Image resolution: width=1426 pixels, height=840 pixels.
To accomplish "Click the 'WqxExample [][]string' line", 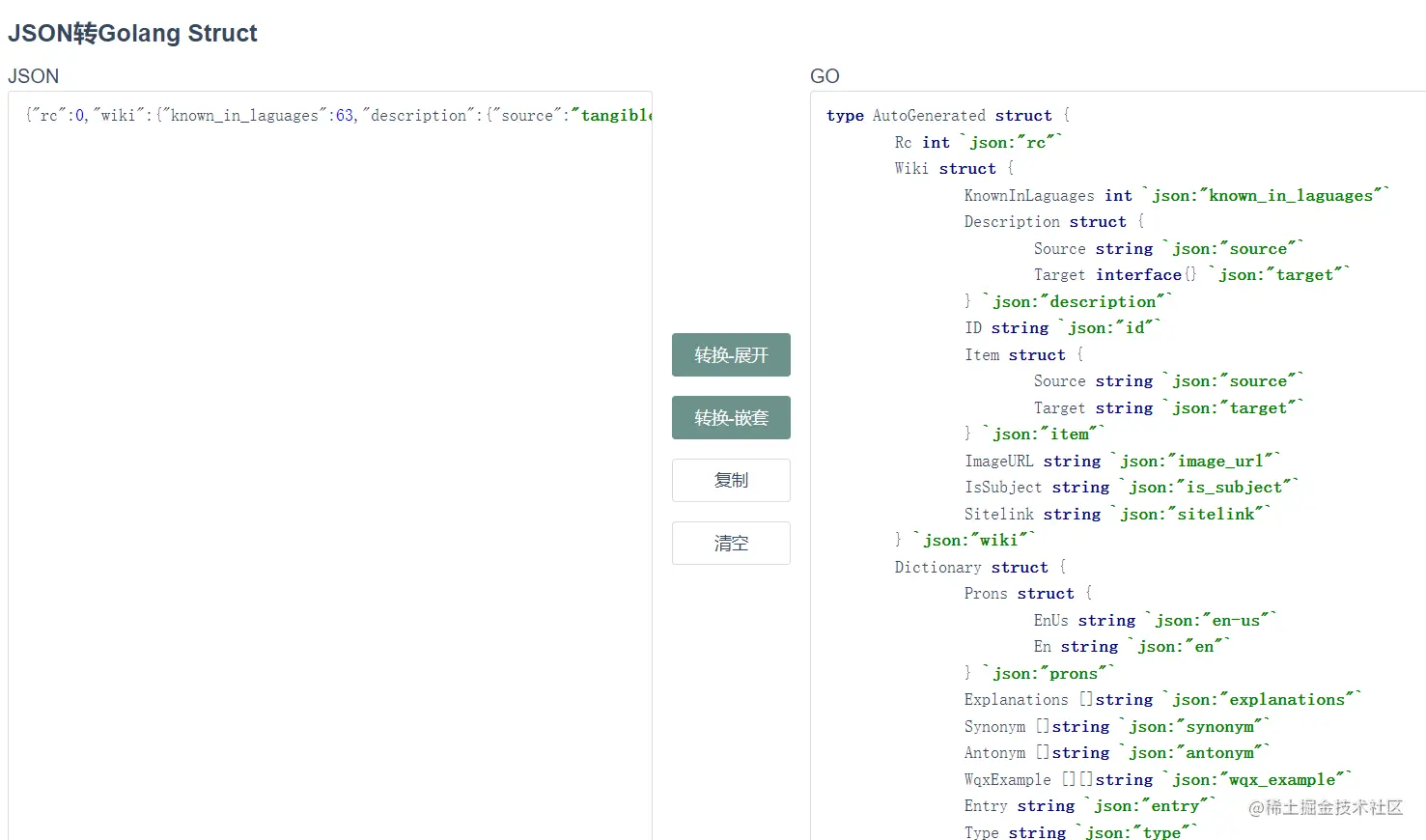I will click(1158, 779).
